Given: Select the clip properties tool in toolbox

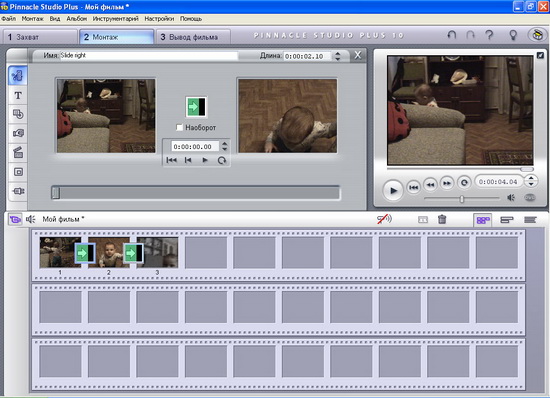Looking at the screenshot, I should 18,76.
